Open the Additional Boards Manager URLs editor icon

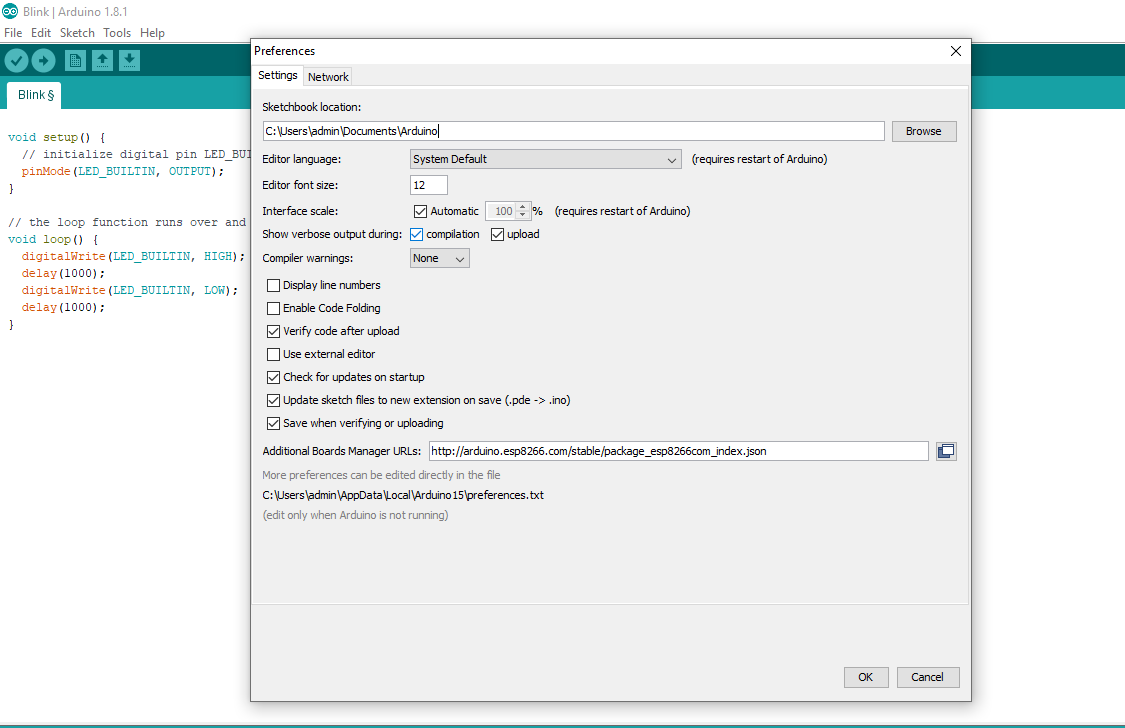click(x=946, y=451)
